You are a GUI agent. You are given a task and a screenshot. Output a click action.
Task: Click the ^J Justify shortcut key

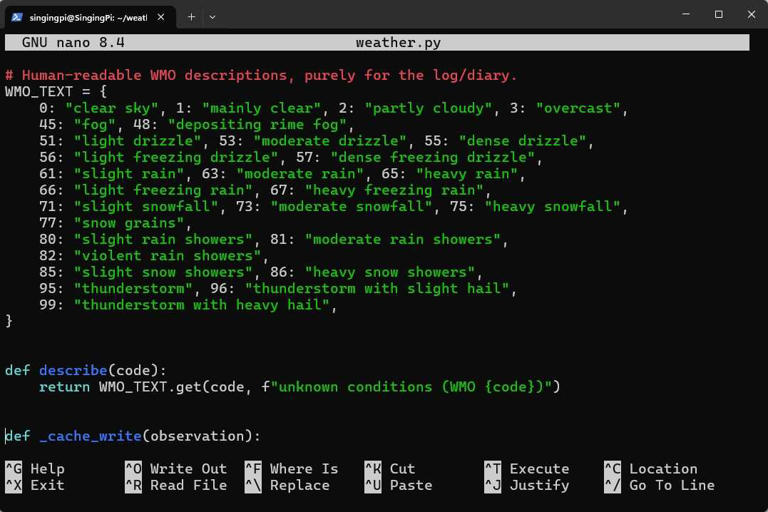(493, 486)
